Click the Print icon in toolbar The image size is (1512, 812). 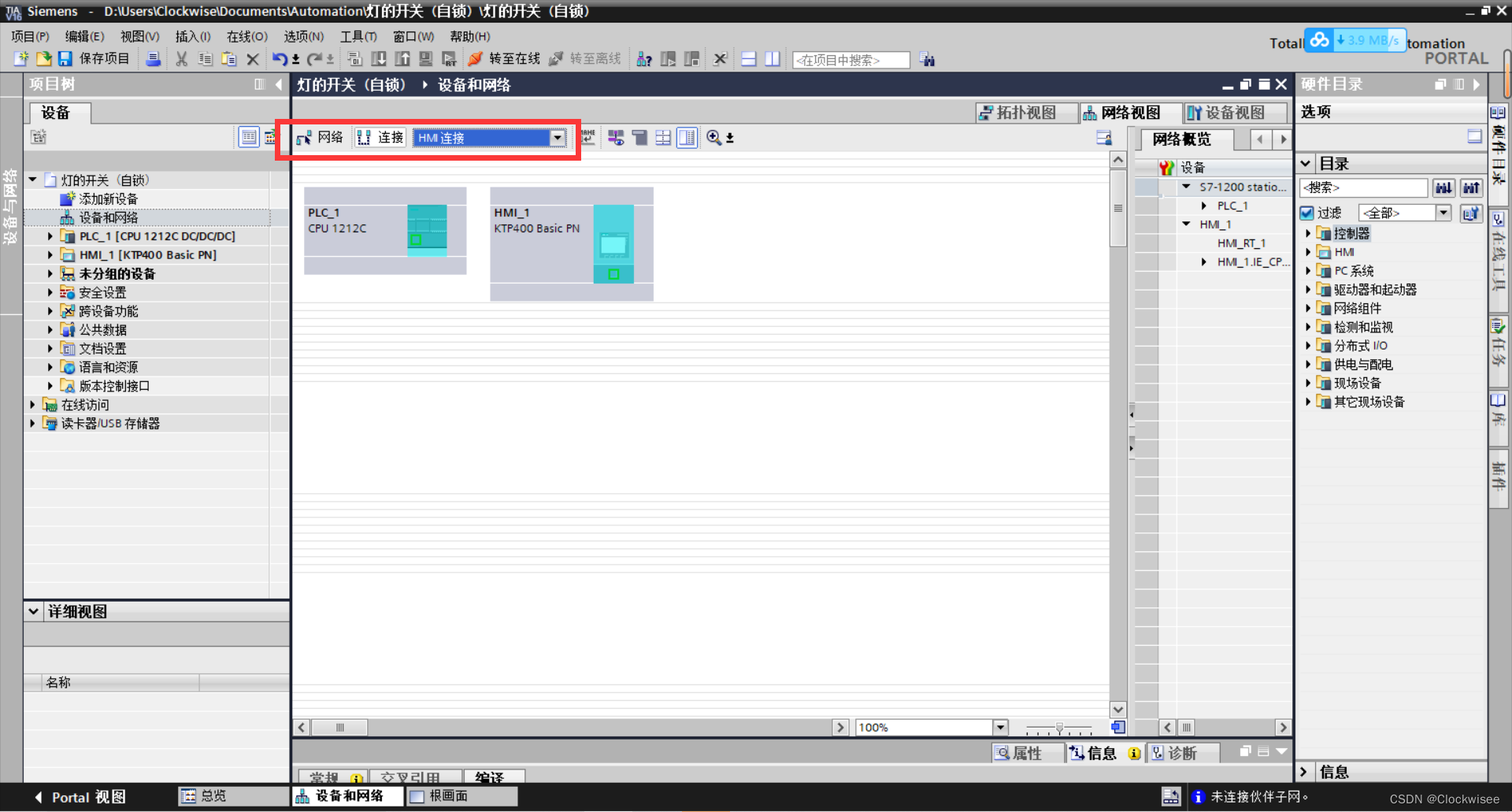154,59
